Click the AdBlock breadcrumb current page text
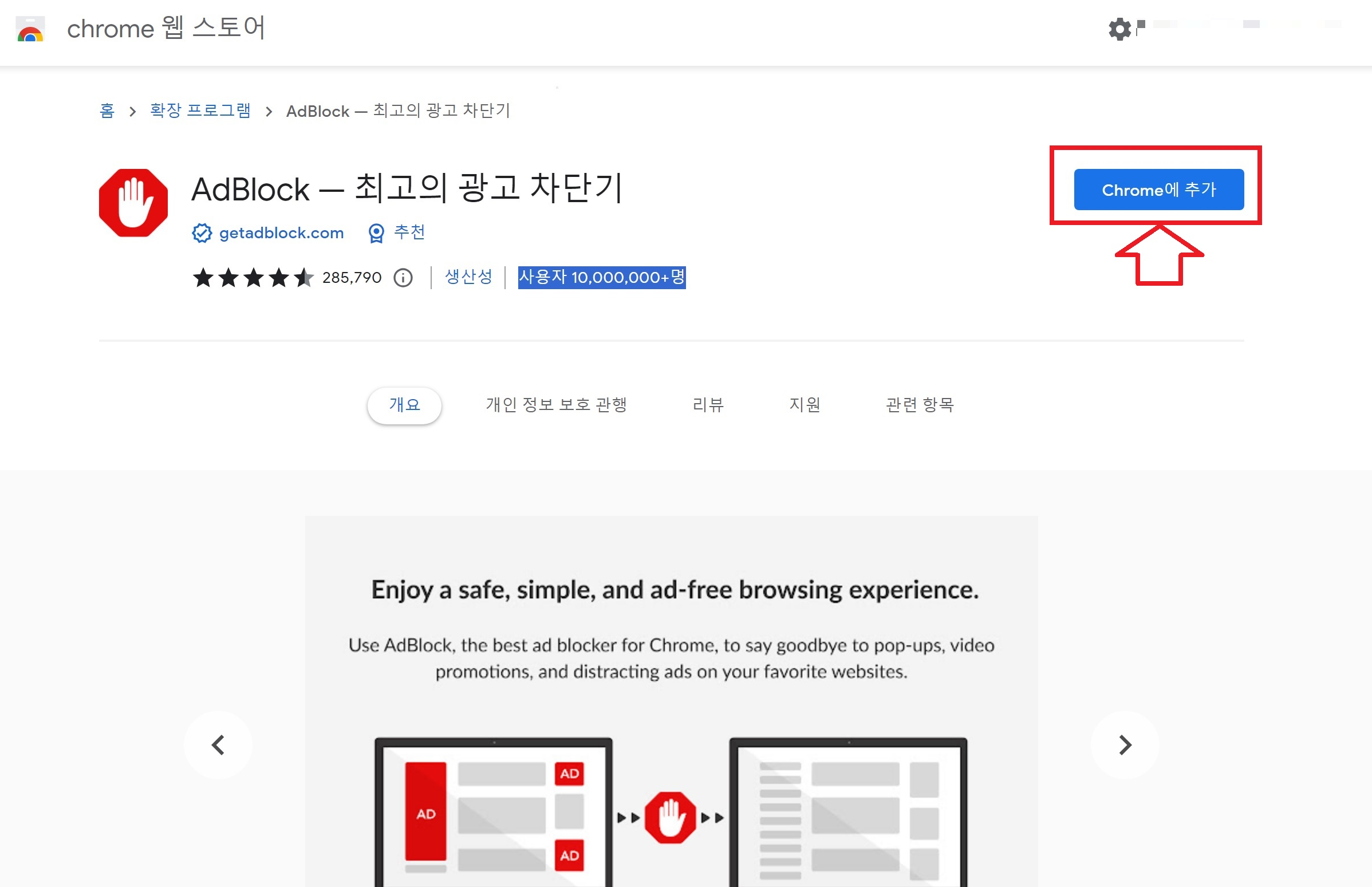The width and height of the screenshot is (1372, 887). click(398, 111)
